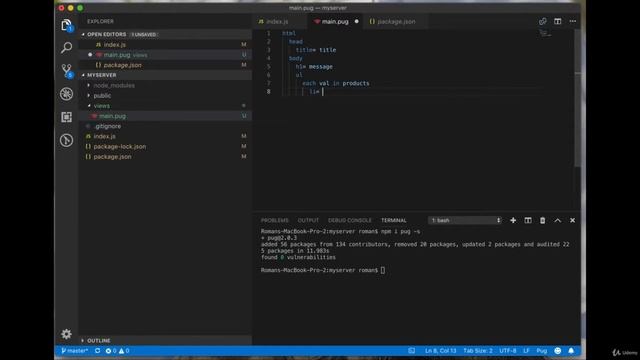The width and height of the screenshot is (640, 360).
Task: Click the terminal prompt input area
Action: pos(382,270)
